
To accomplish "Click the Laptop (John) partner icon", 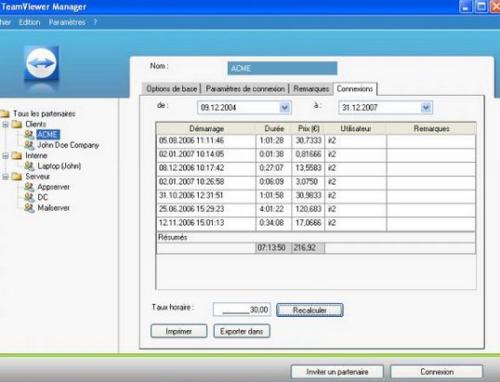I will [29, 166].
